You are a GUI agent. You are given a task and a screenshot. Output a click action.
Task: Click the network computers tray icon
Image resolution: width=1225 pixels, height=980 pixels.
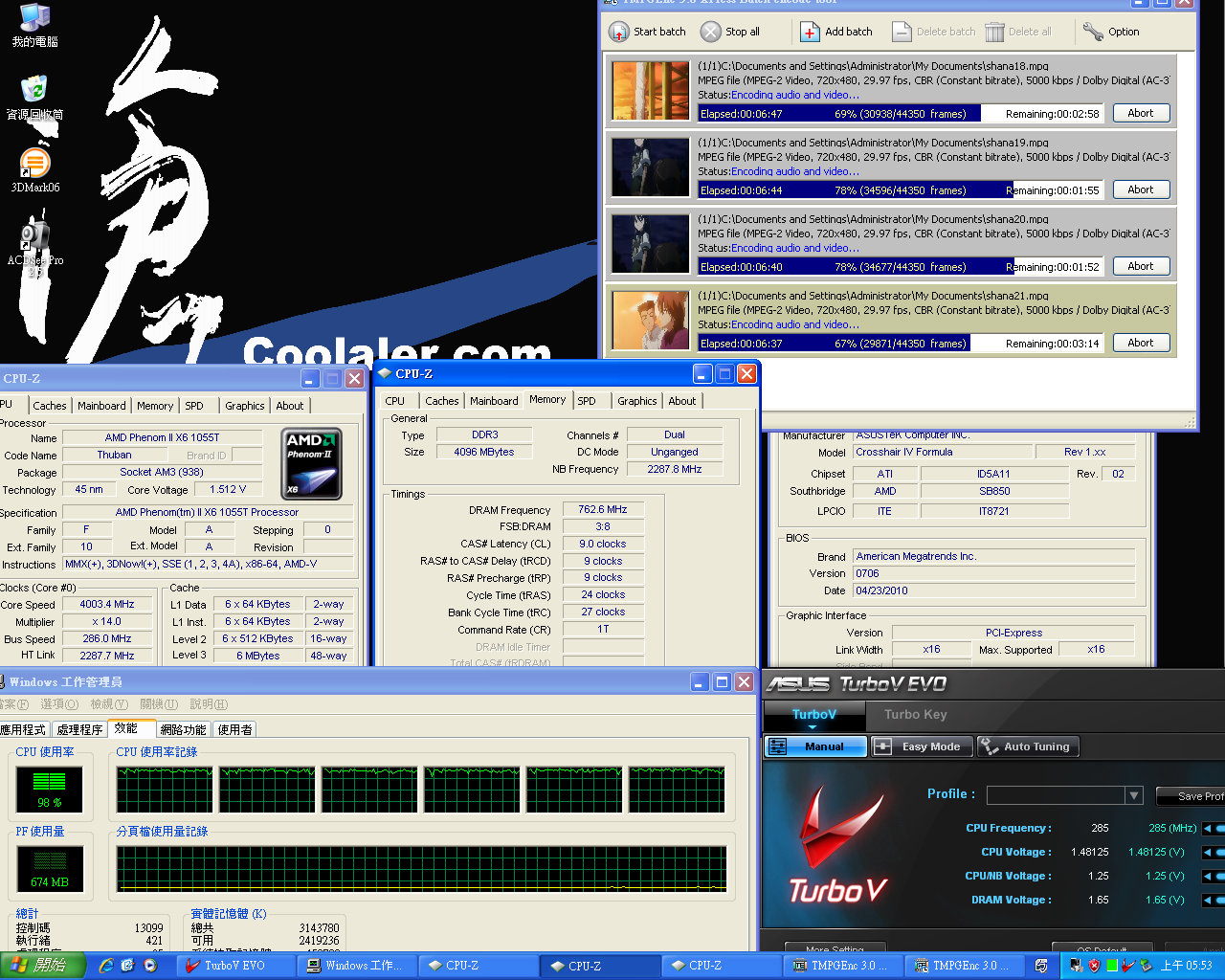click(1077, 966)
